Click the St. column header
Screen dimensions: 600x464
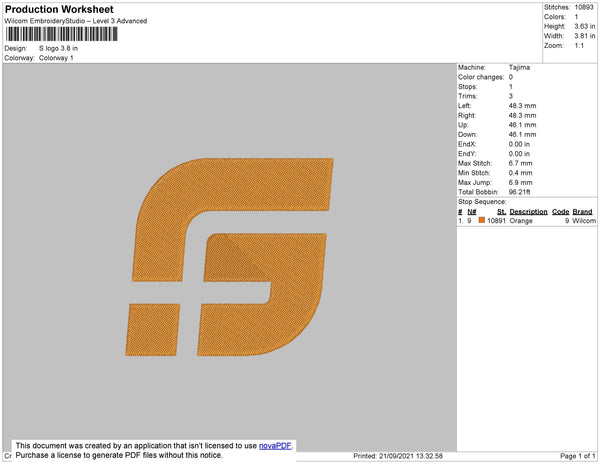(501, 212)
